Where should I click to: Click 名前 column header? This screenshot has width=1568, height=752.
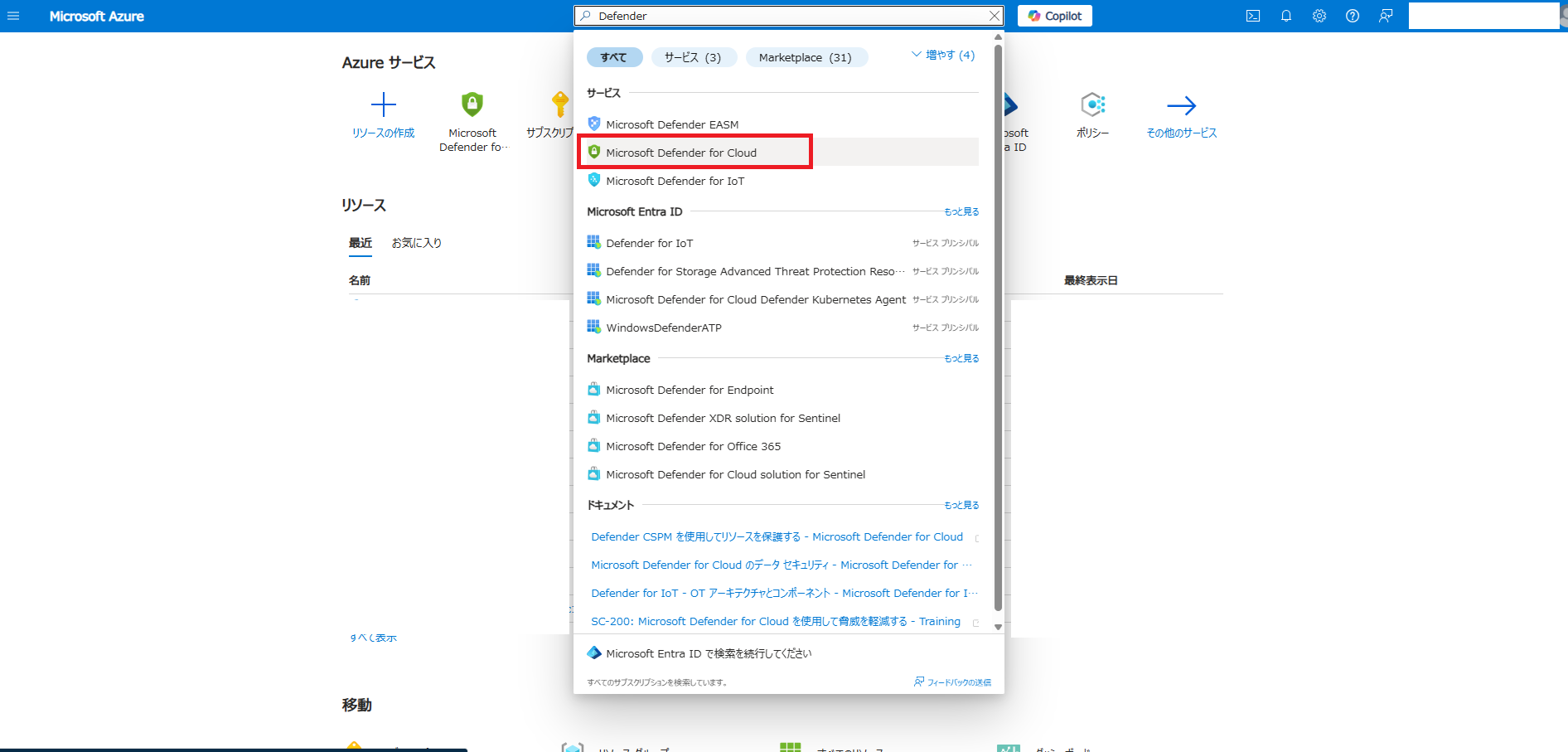coord(360,280)
